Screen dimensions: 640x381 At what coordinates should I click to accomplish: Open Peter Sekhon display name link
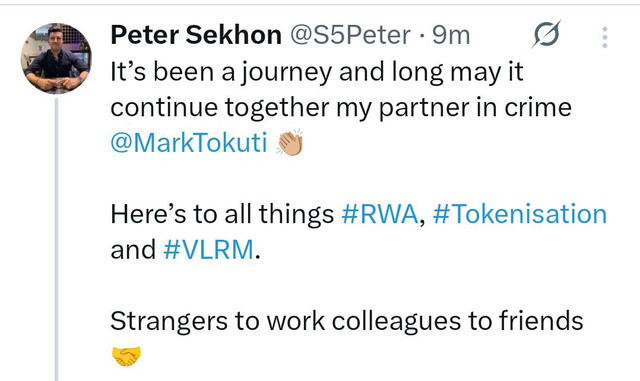tap(196, 35)
